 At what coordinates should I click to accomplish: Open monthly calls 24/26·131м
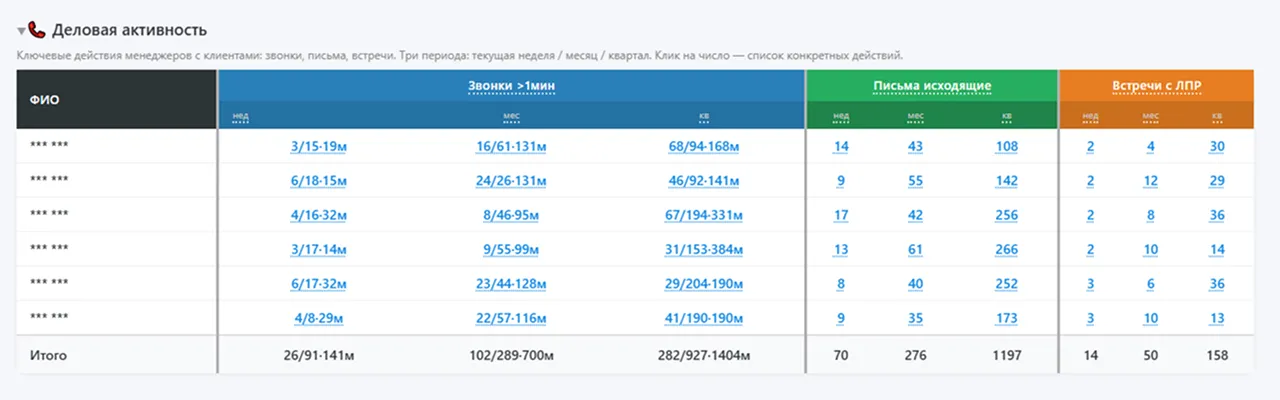[511, 181]
